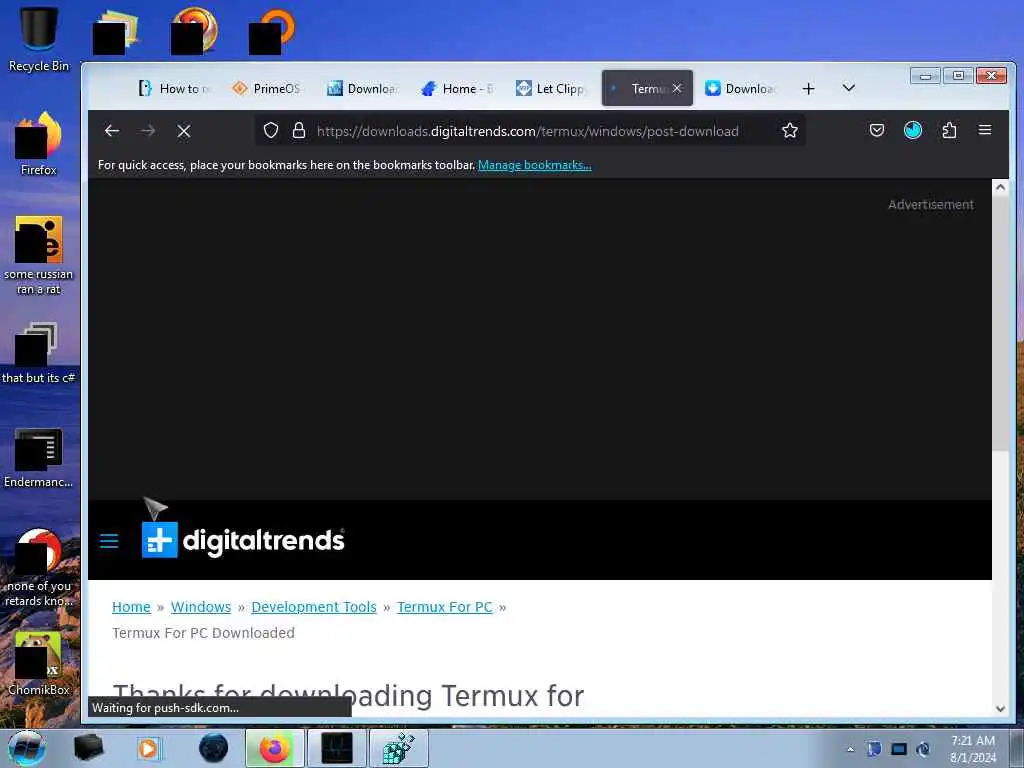The height and width of the screenshot is (768, 1024).
Task: Click the vertical scrollbar thumb
Action: click(x=1000, y=323)
